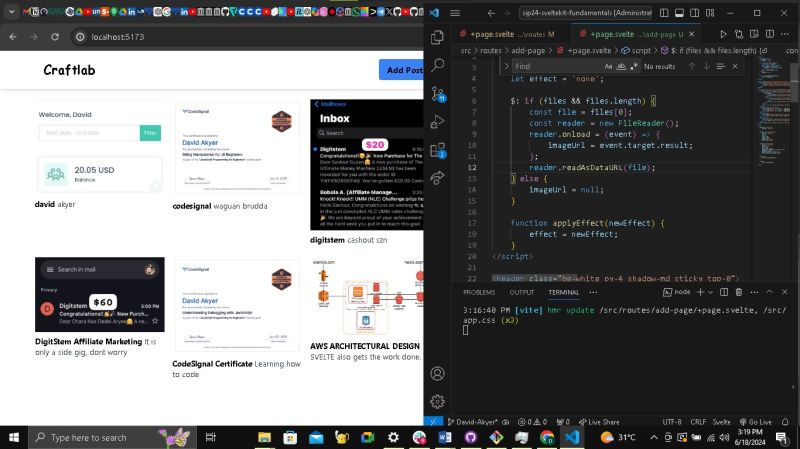
Task: Split the terminal panel
Action: [x=723, y=292]
